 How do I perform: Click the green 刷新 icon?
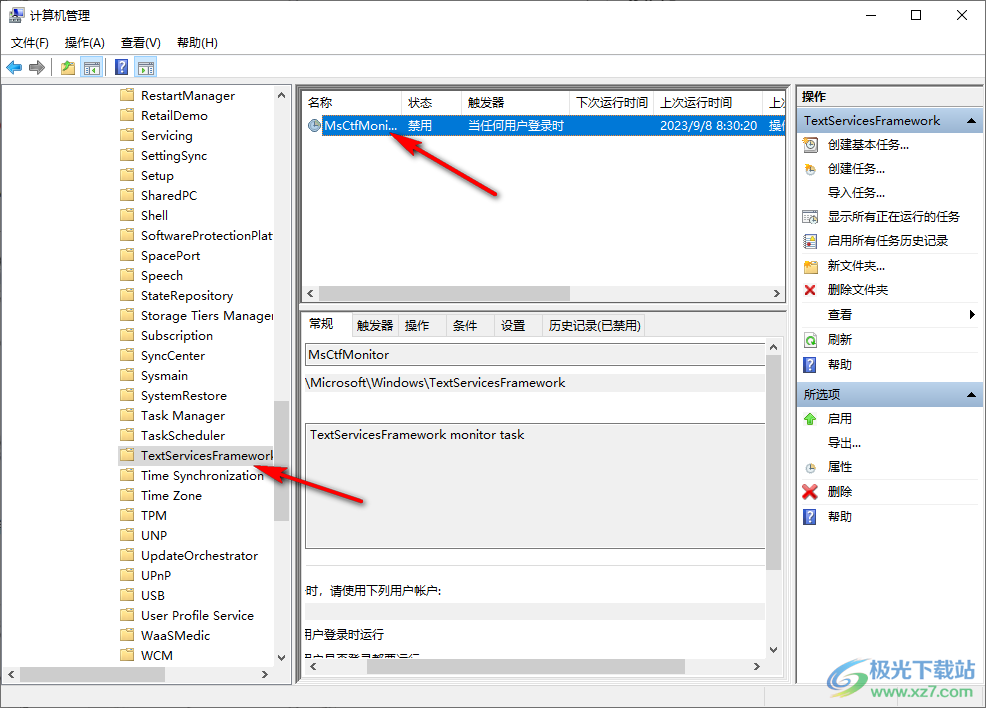[x=811, y=340]
